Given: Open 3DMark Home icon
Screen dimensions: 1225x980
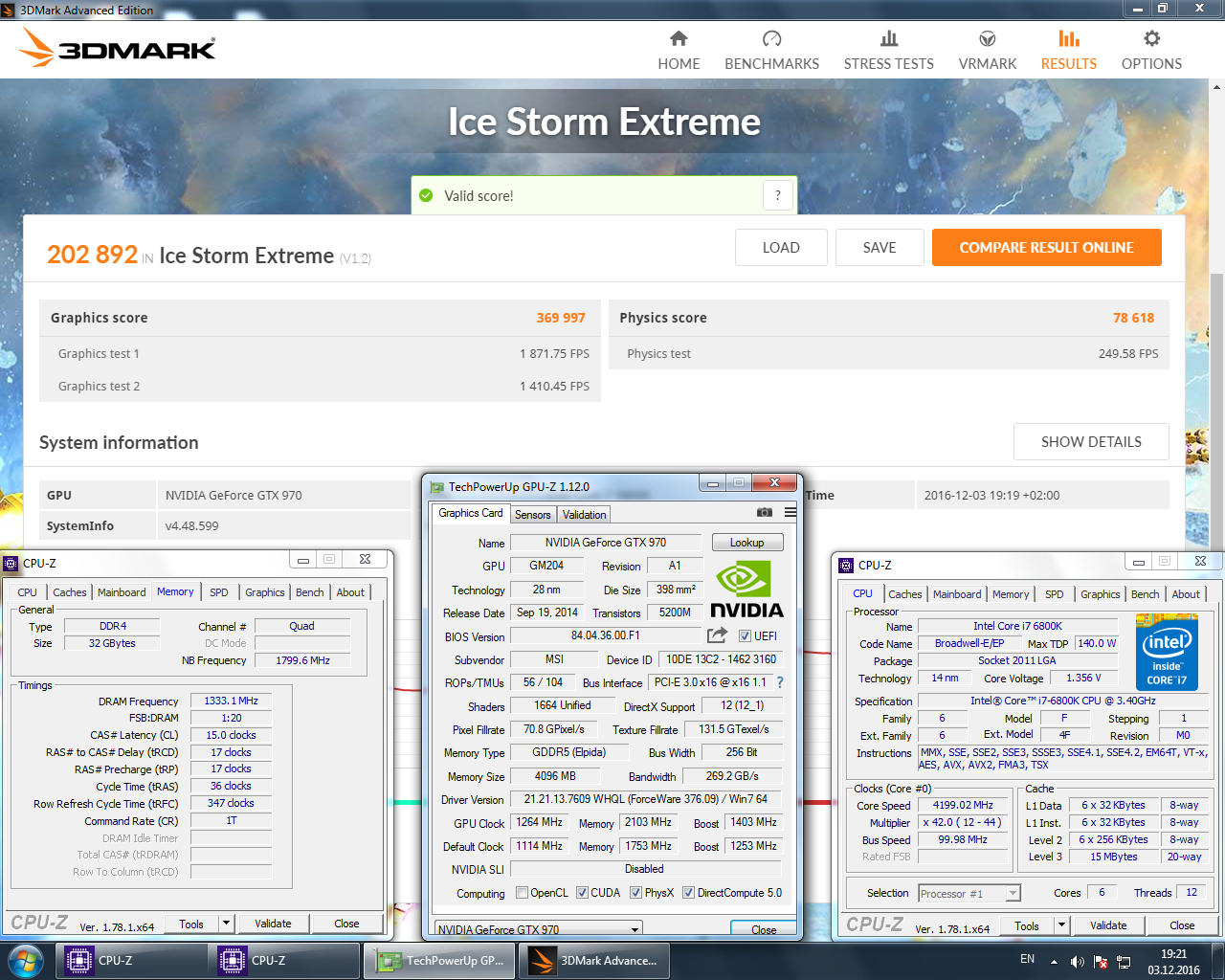Looking at the screenshot, I should 679,38.
